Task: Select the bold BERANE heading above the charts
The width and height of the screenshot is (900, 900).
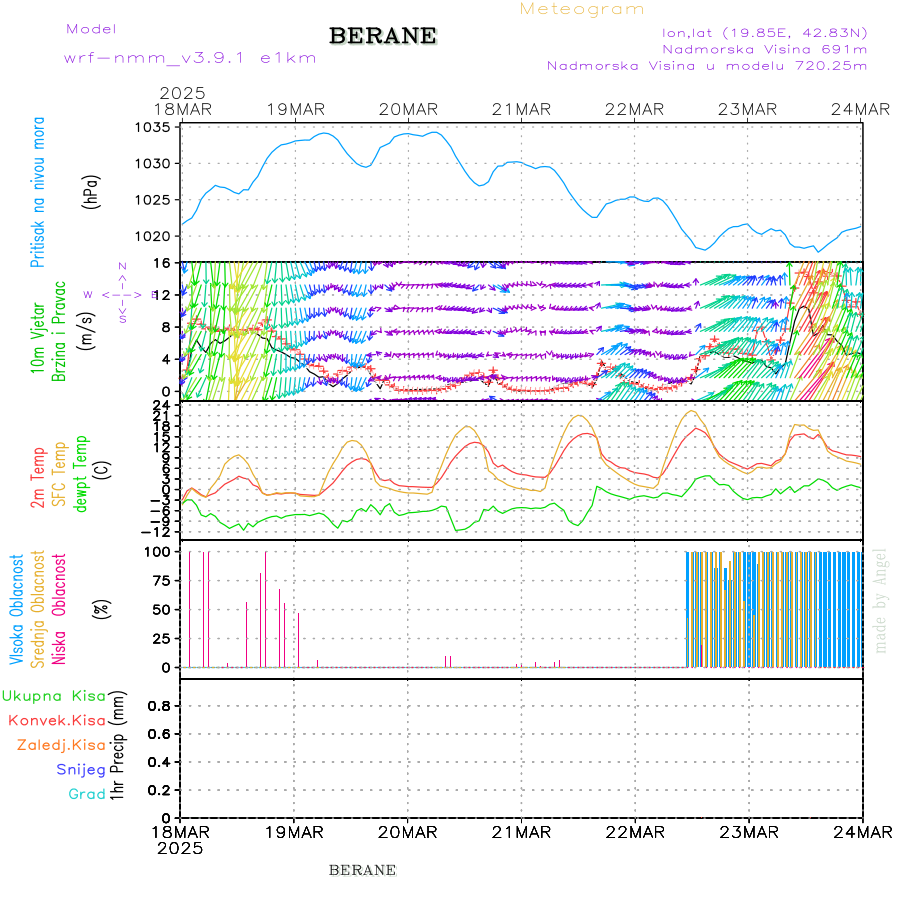Action: coord(383,36)
